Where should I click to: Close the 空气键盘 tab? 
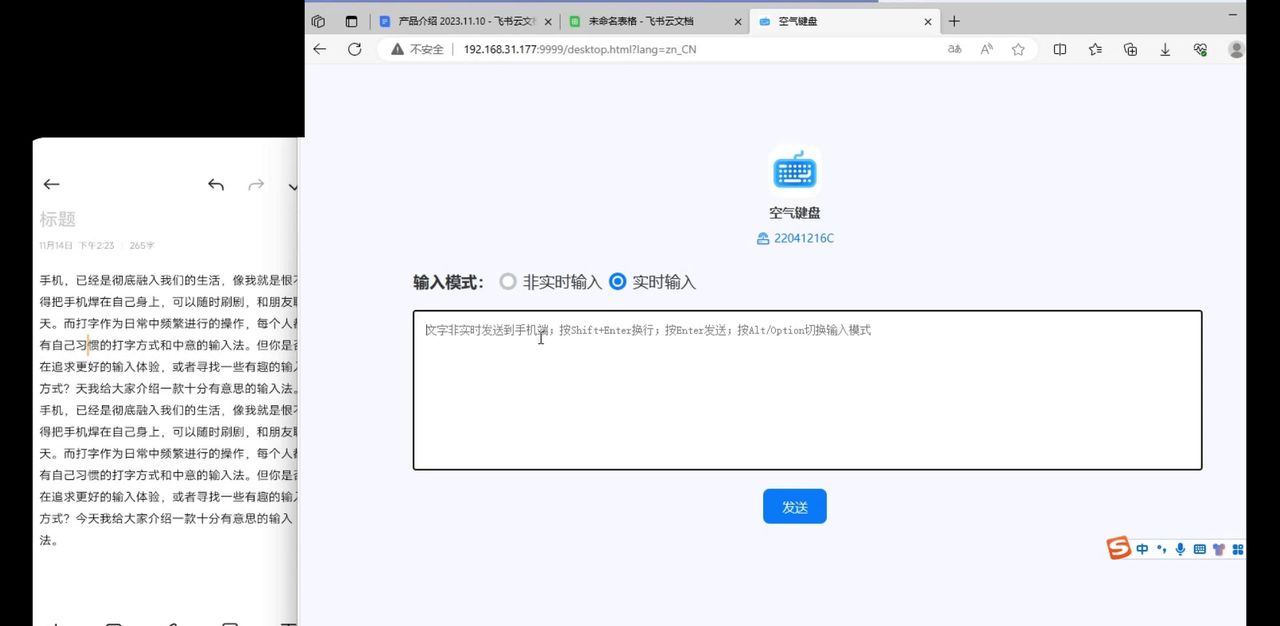928,21
